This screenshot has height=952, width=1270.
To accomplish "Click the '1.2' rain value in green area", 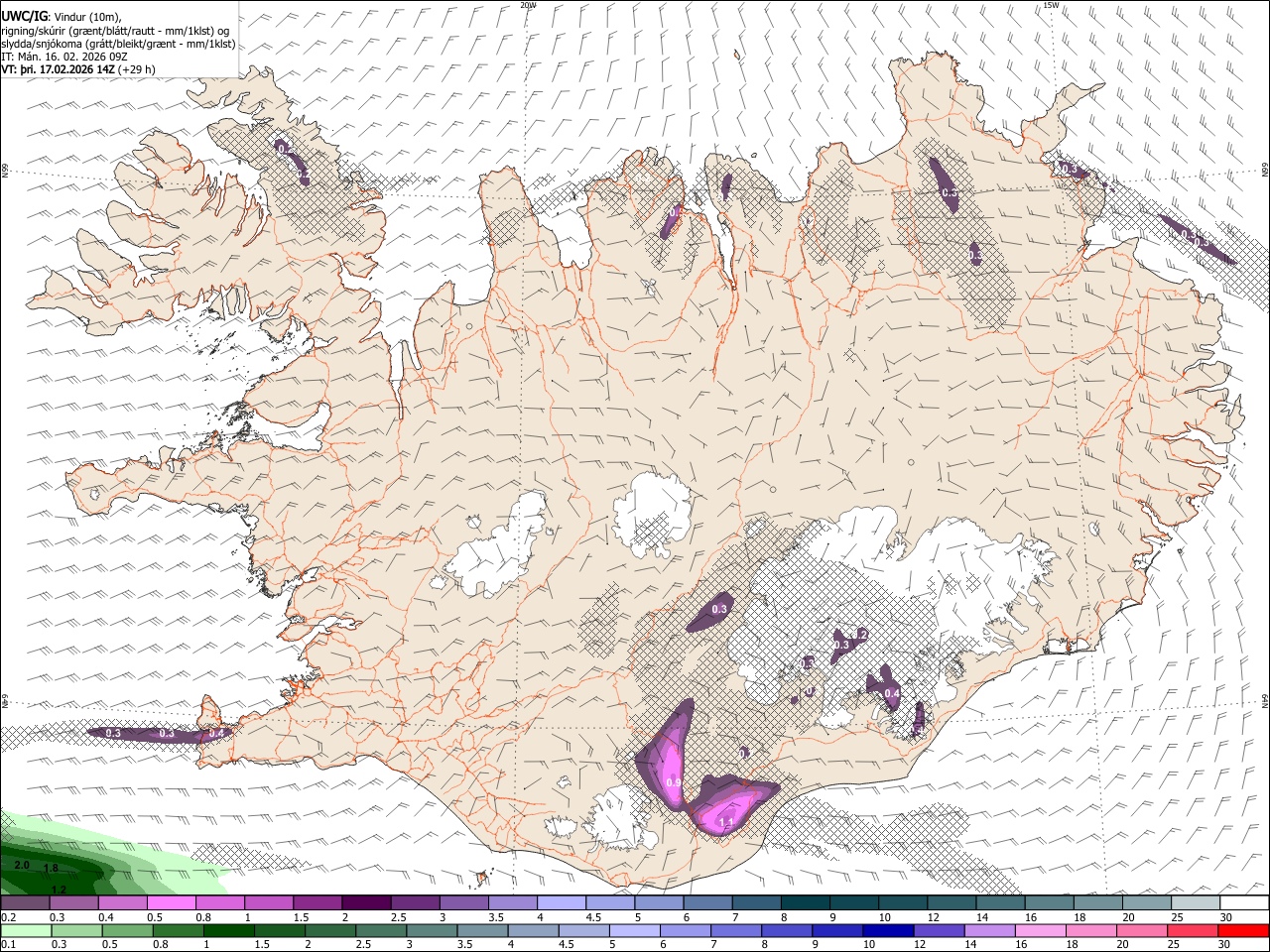I will click(x=59, y=890).
